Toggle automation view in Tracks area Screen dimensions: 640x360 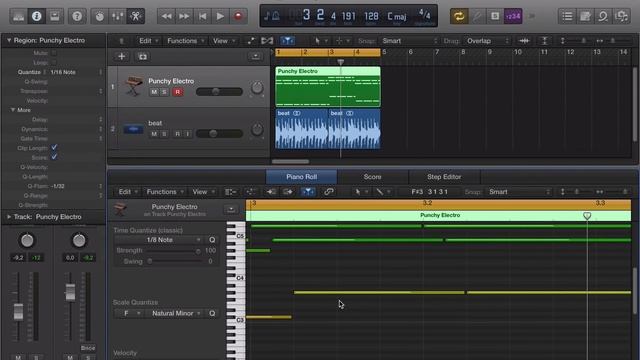click(250, 41)
